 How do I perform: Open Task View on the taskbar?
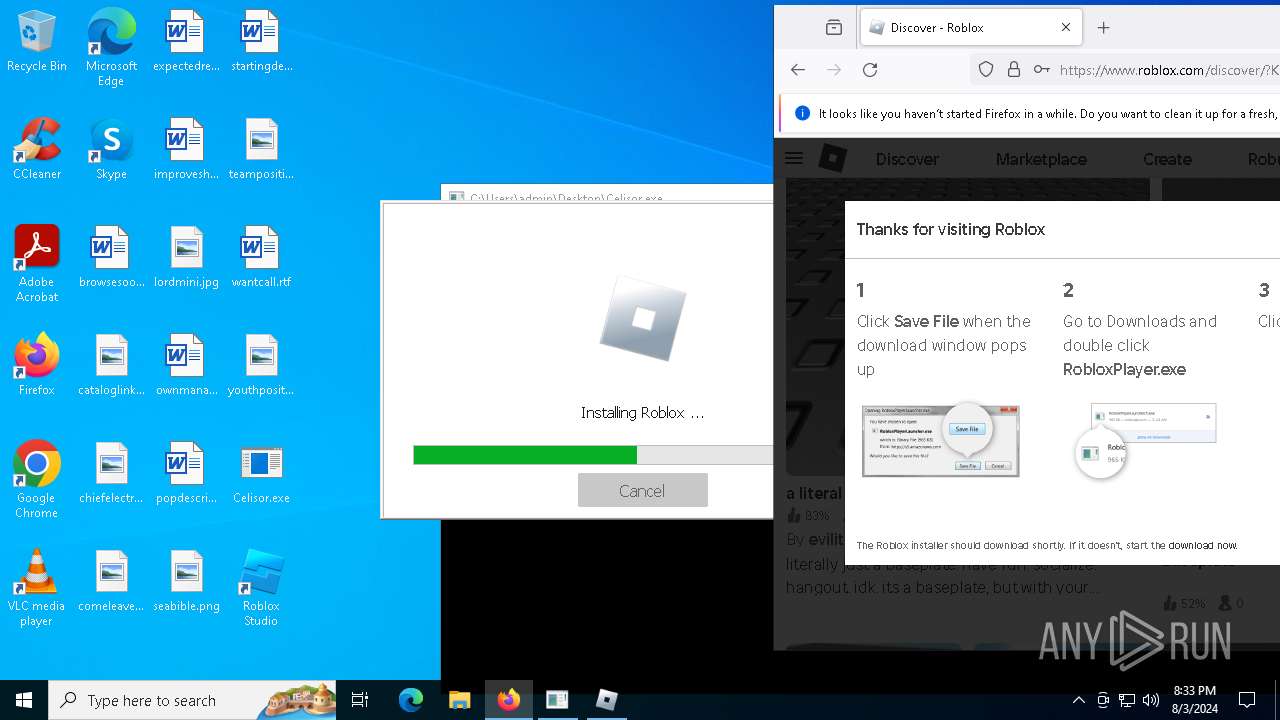(360, 700)
